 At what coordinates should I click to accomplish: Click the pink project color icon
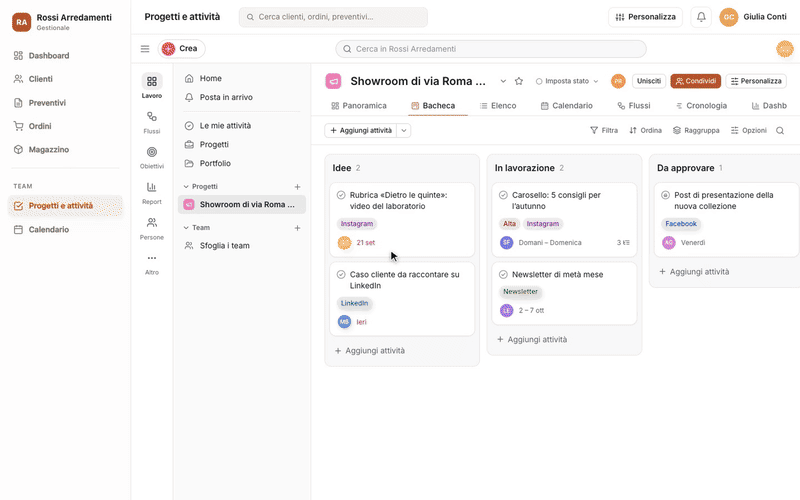(x=333, y=81)
